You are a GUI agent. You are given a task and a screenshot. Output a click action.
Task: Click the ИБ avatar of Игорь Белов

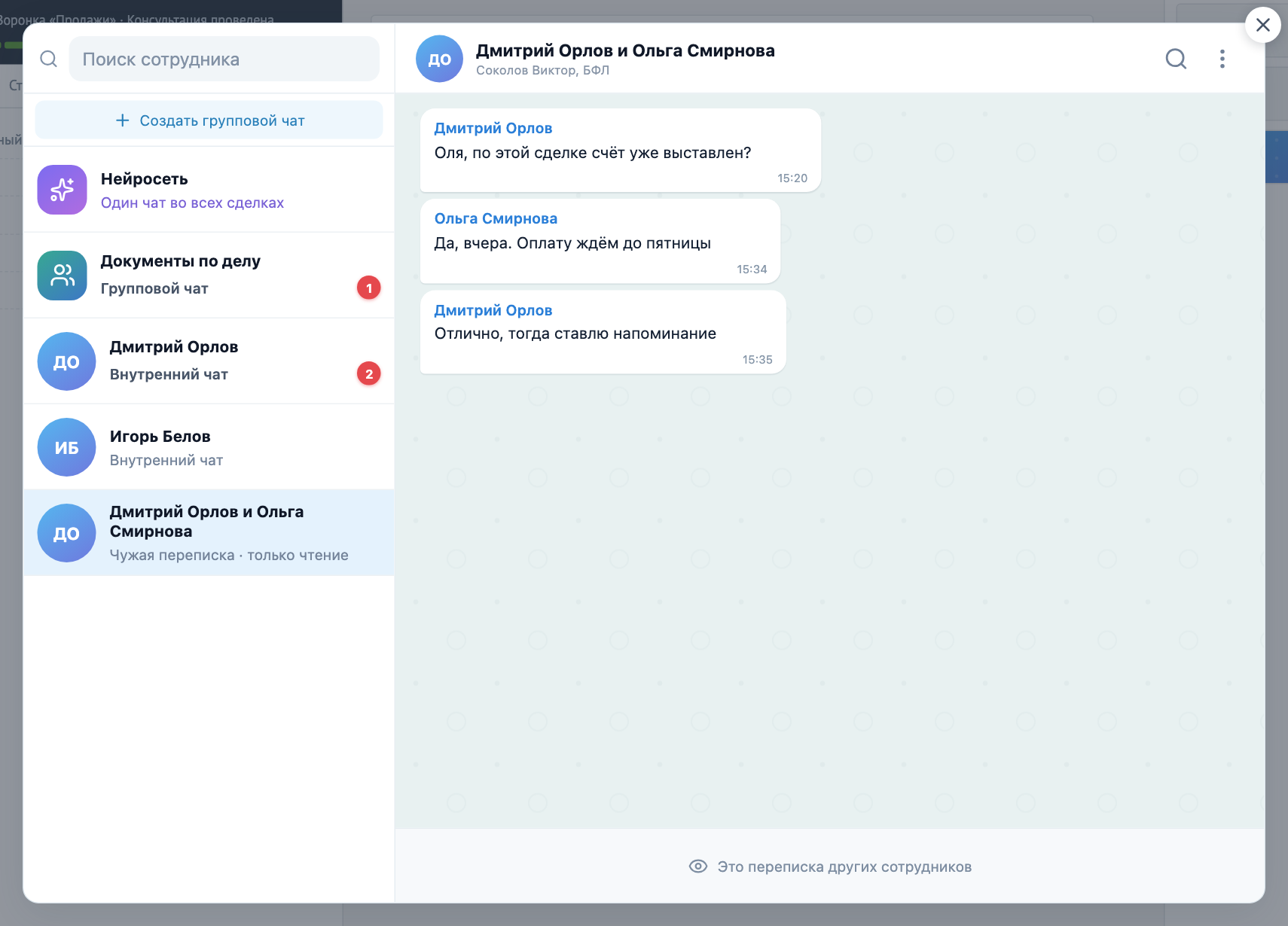point(66,447)
